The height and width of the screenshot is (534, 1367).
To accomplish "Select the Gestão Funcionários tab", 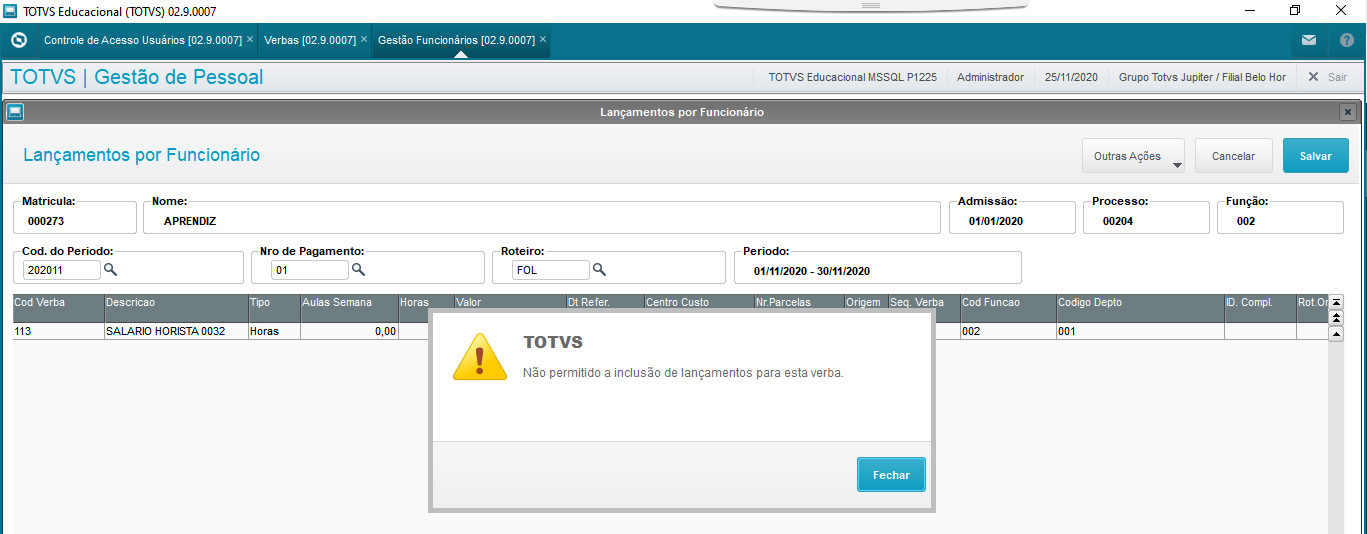I will [x=456, y=40].
